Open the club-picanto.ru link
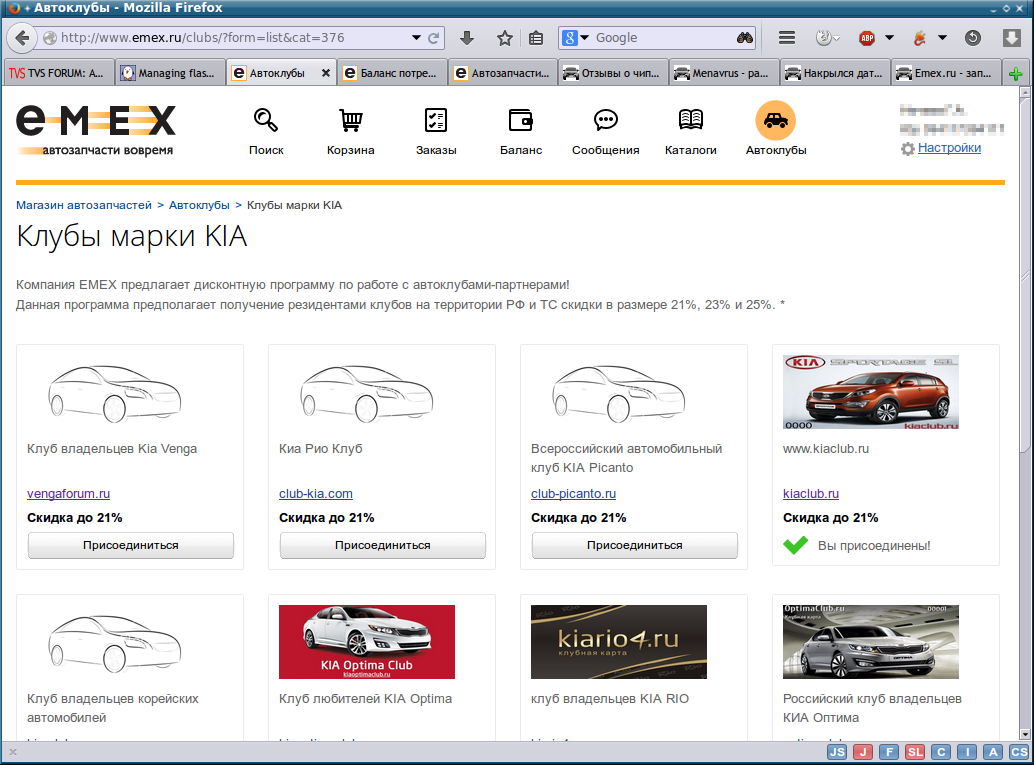 point(573,493)
